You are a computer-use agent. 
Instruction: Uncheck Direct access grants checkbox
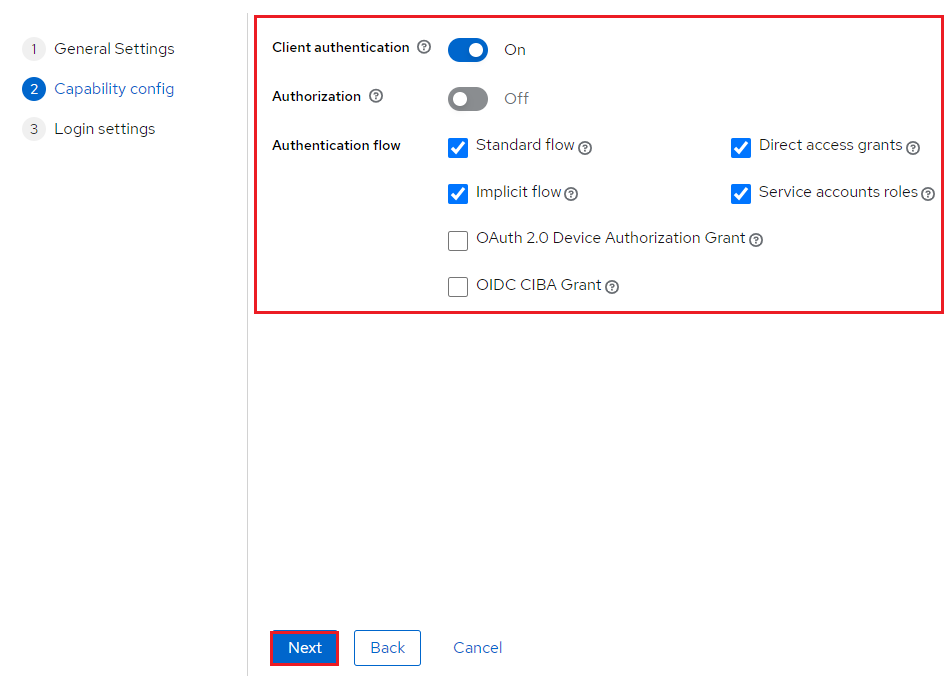(x=741, y=148)
